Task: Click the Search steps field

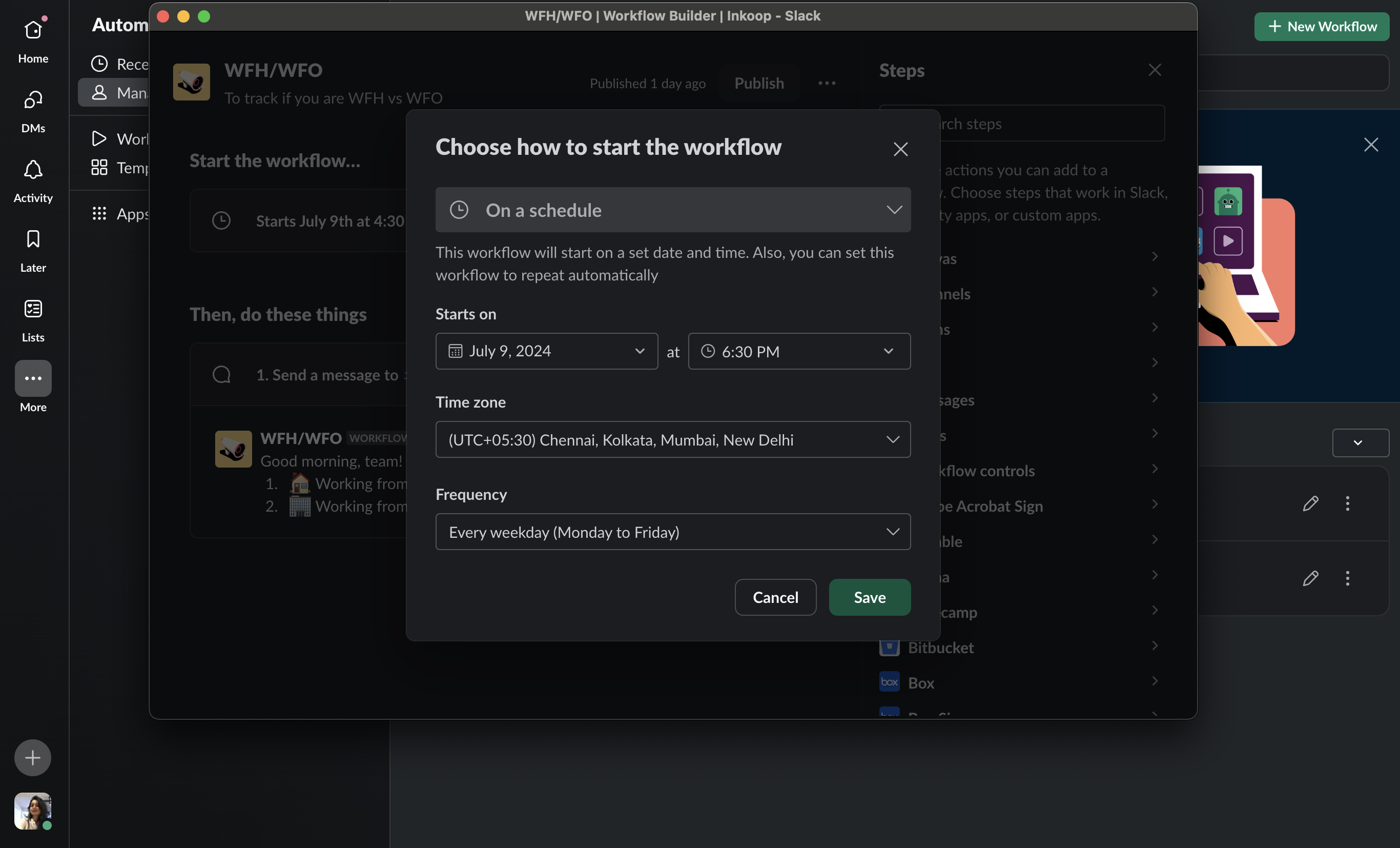Action: coord(1022,124)
